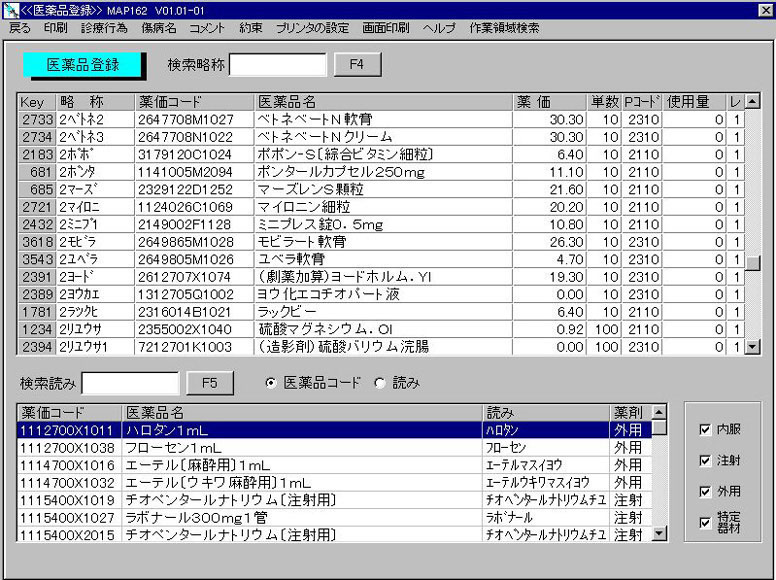Focus the 検索略称 input field

tap(277, 65)
